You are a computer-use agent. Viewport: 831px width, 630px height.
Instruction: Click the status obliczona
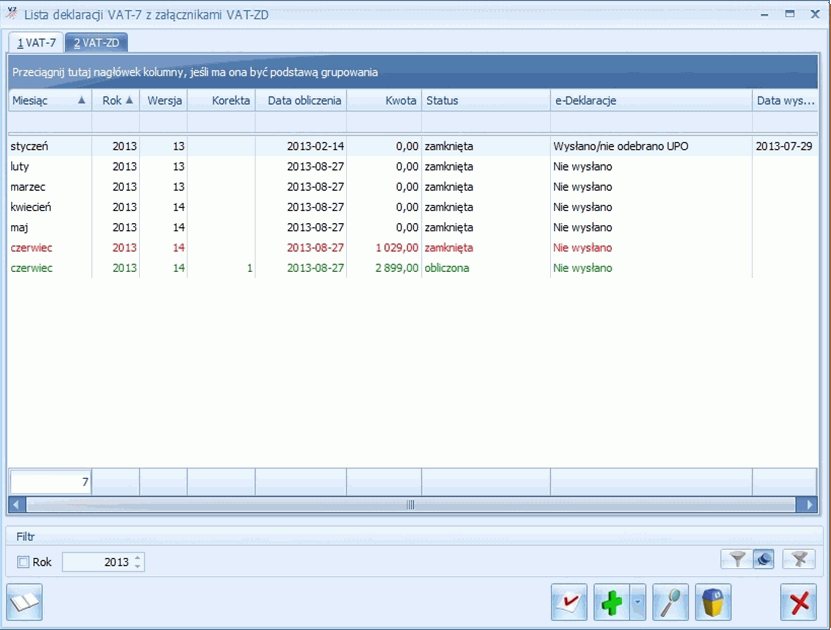[447, 268]
